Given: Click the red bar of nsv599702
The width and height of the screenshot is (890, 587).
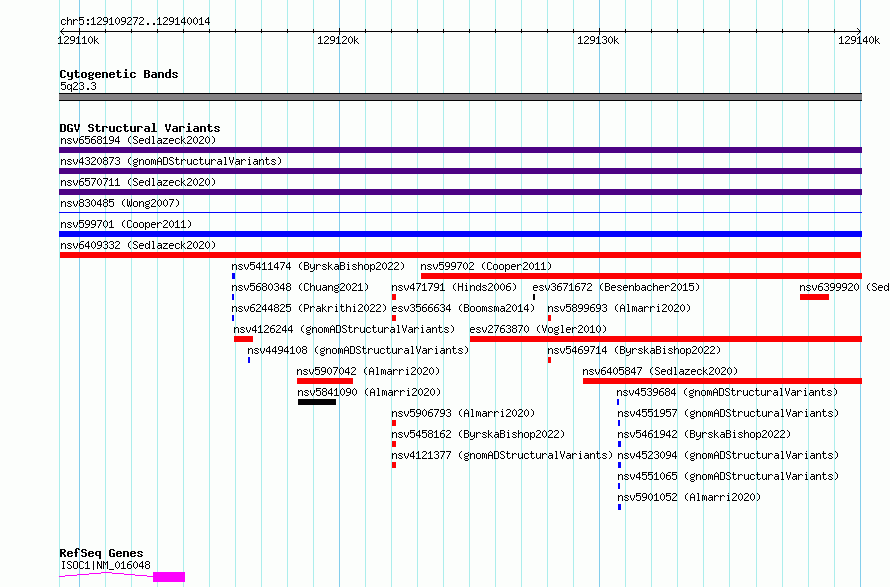Looking at the screenshot, I should pyautogui.click(x=641, y=276).
